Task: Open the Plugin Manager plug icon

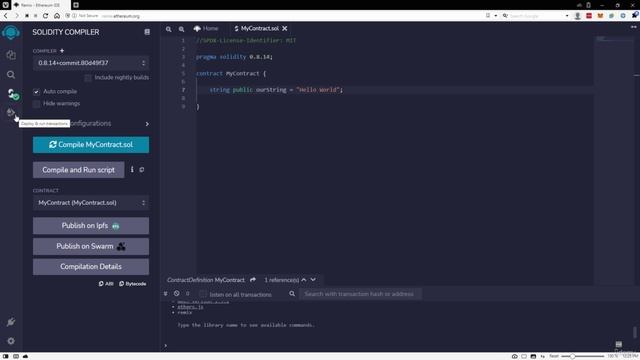Action: pos(11,322)
